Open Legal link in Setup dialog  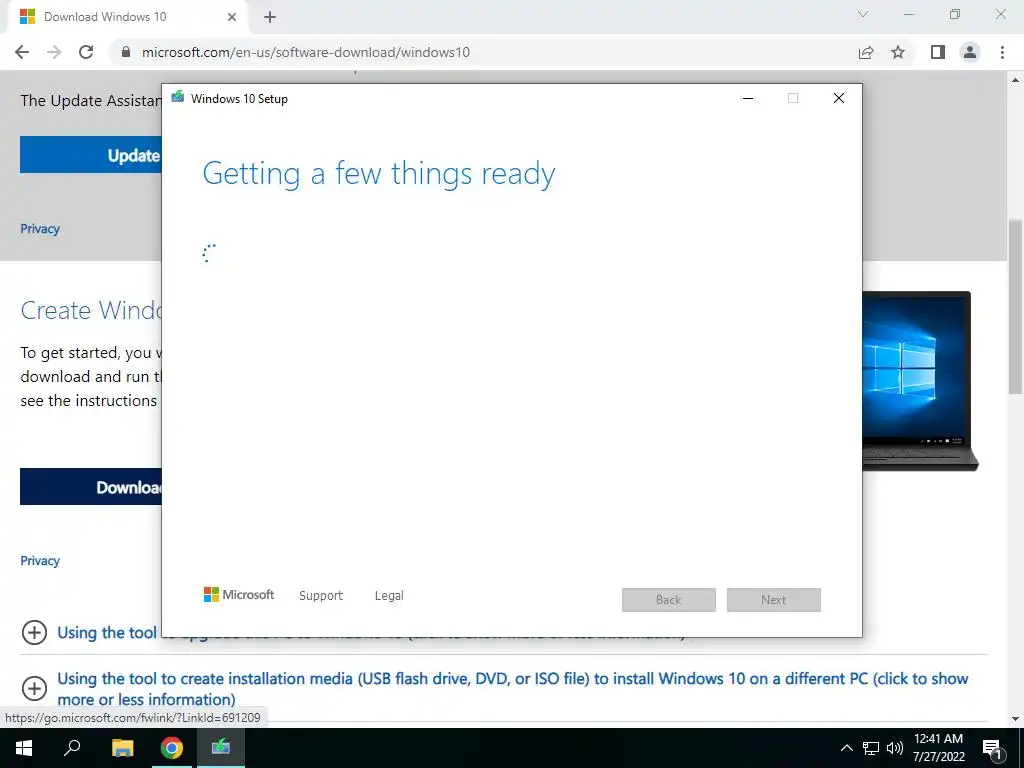coord(389,596)
